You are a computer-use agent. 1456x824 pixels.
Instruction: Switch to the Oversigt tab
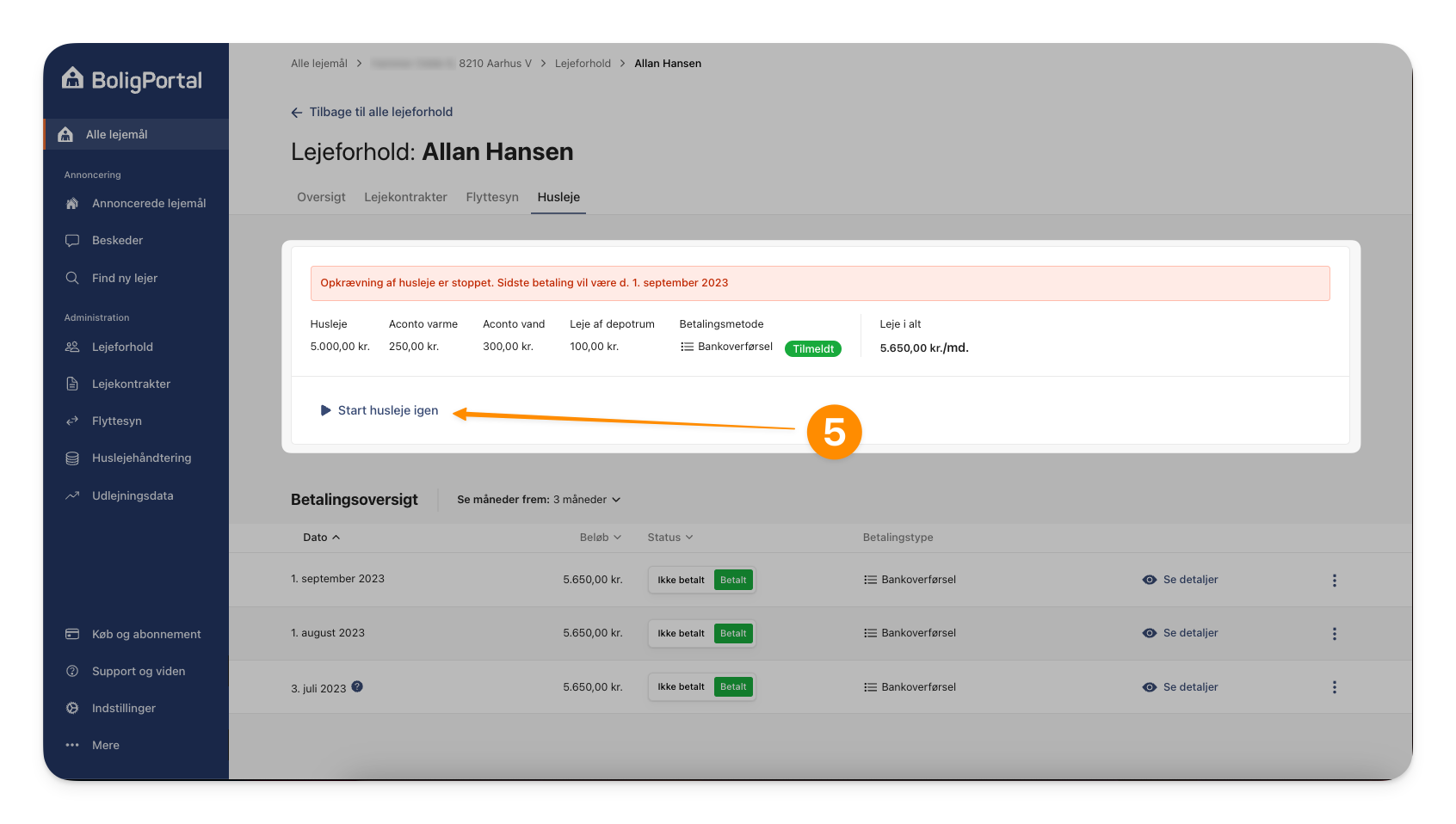[x=321, y=197]
